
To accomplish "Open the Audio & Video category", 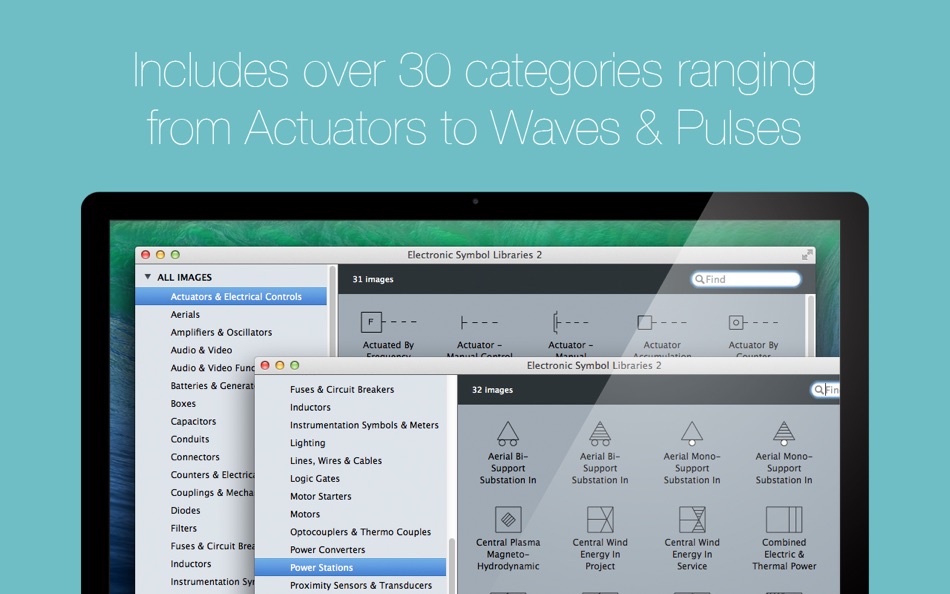I will [201, 350].
